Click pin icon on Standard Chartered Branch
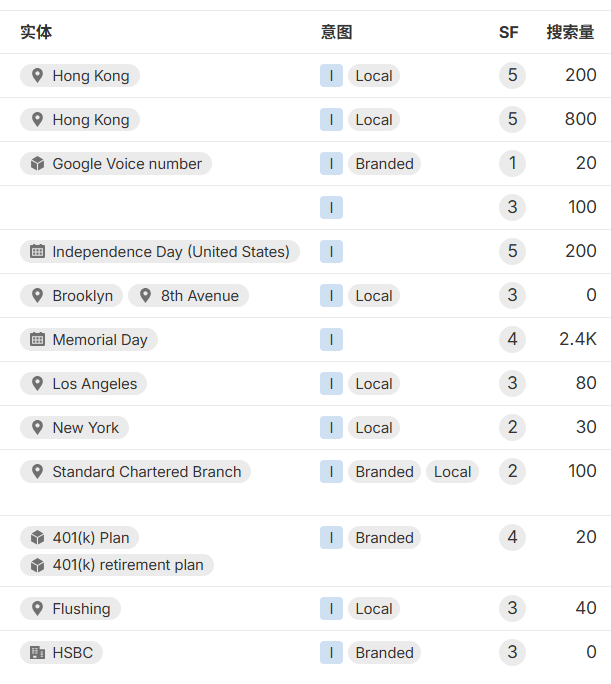The width and height of the screenshot is (611, 684). (x=38, y=472)
